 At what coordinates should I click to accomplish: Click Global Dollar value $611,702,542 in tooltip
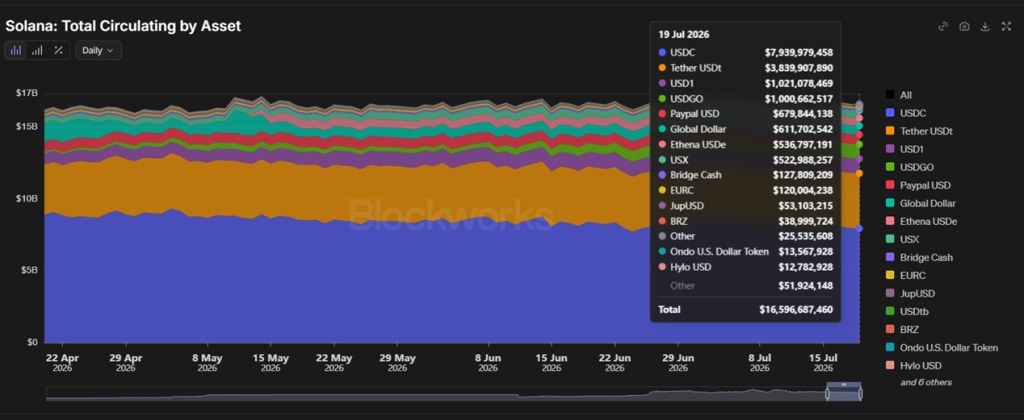(803, 129)
